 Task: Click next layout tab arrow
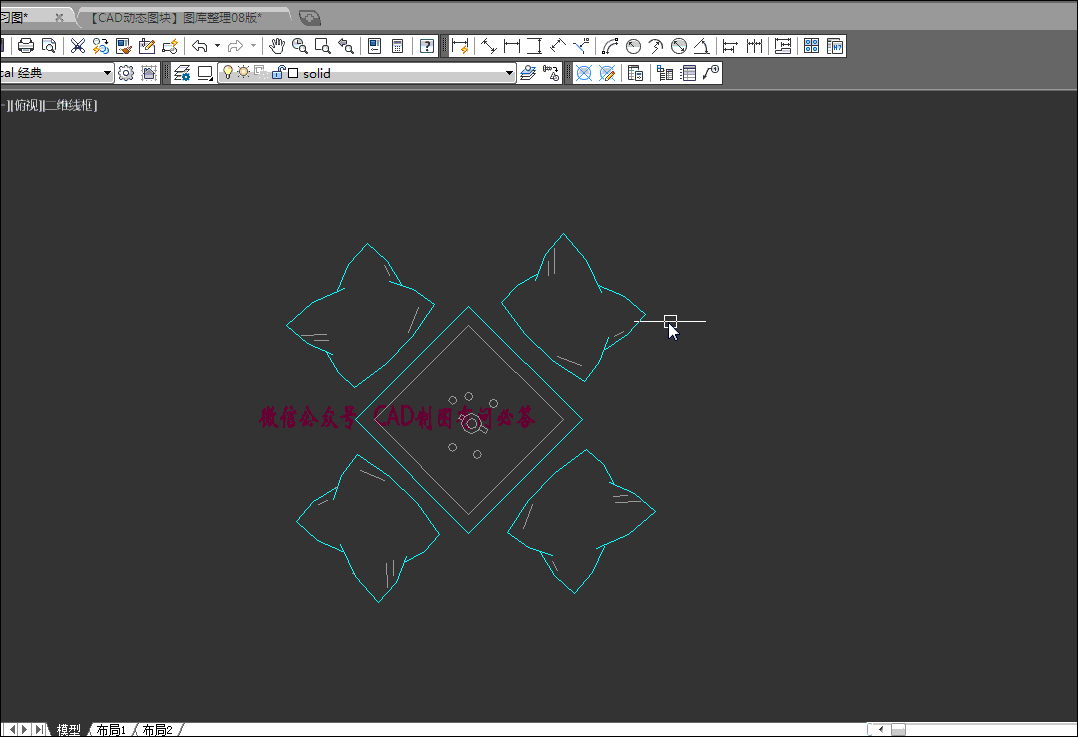25,729
